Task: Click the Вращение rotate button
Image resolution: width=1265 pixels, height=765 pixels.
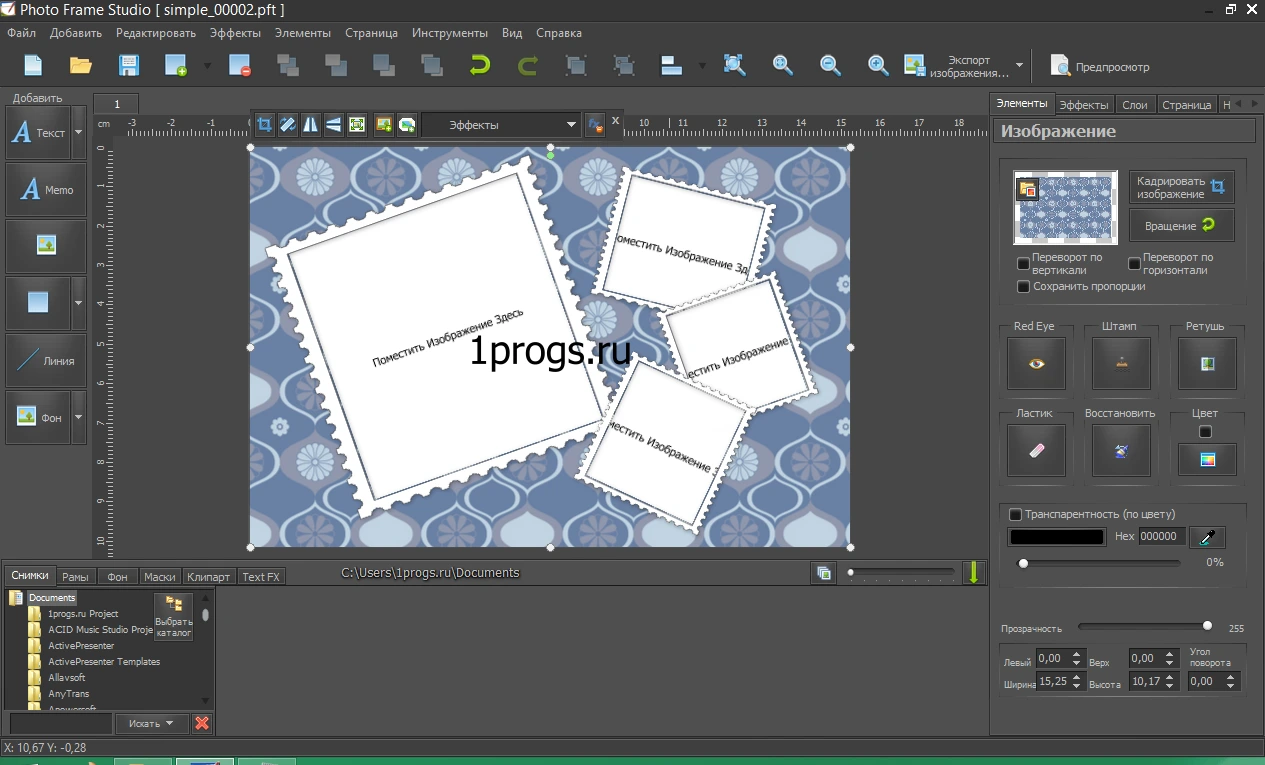Action: [x=1182, y=225]
